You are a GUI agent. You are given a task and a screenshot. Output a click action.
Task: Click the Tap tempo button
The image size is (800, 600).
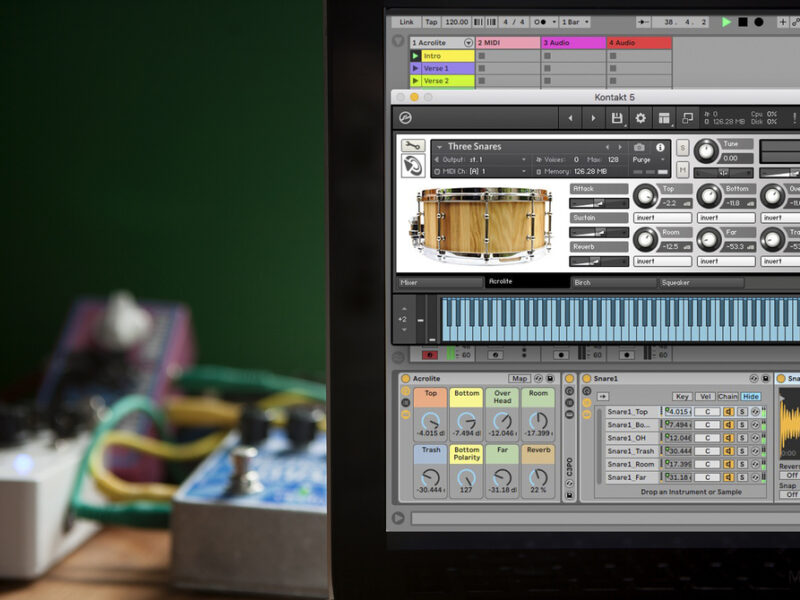(431, 22)
